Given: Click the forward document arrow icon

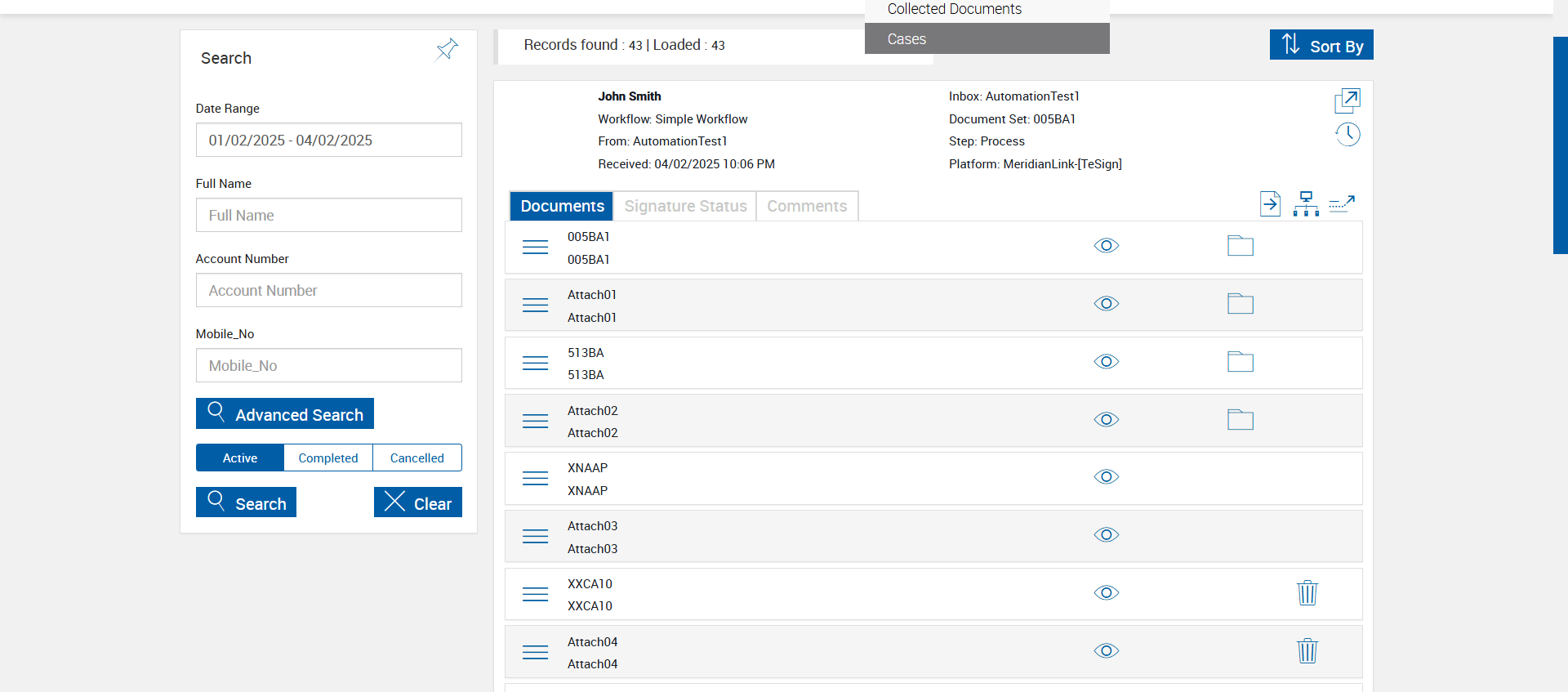Looking at the screenshot, I should coord(1270,203).
